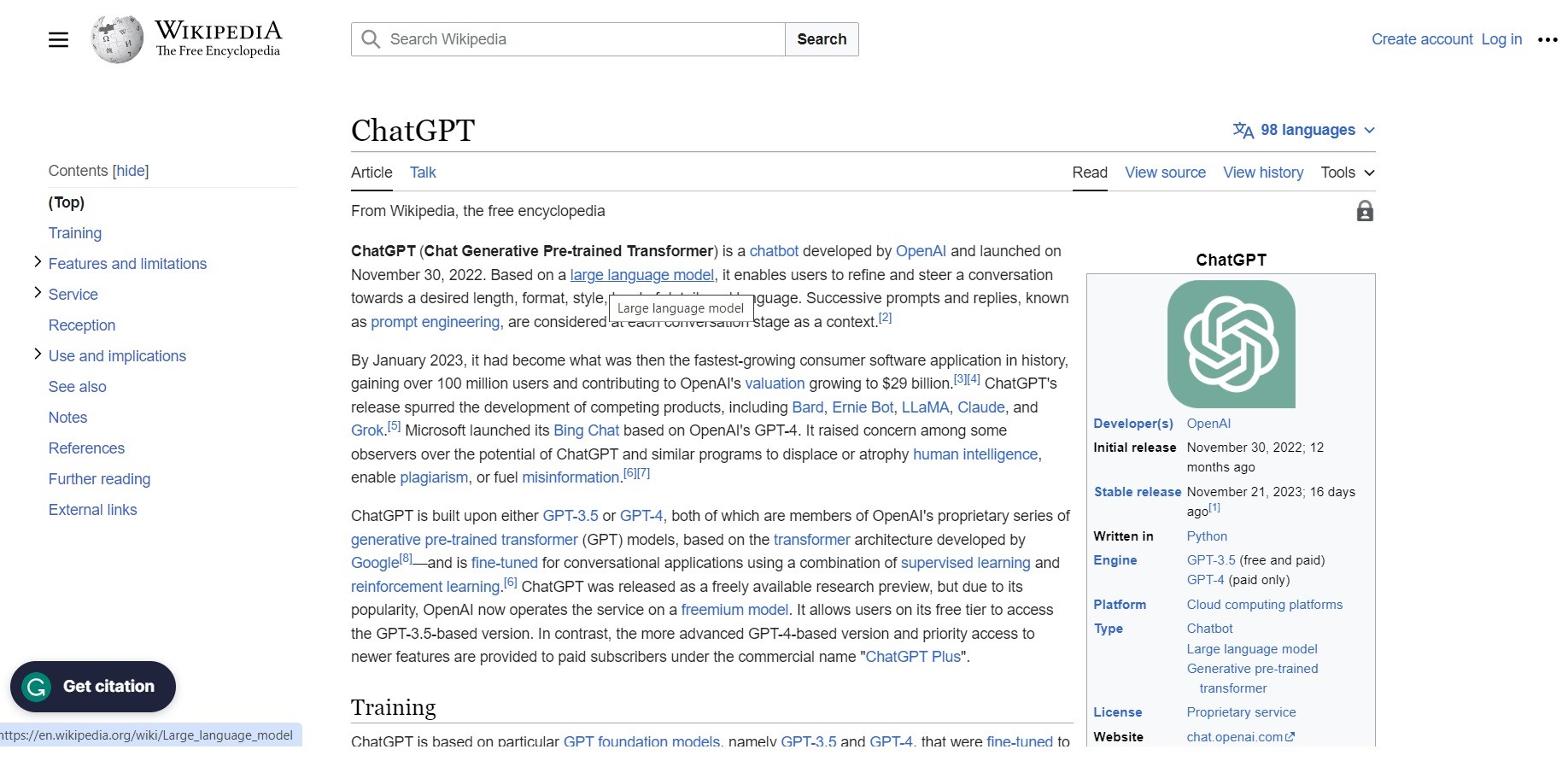Open the supervised learning link
Image resolution: width=1568 pixels, height=761 pixels.
click(966, 563)
